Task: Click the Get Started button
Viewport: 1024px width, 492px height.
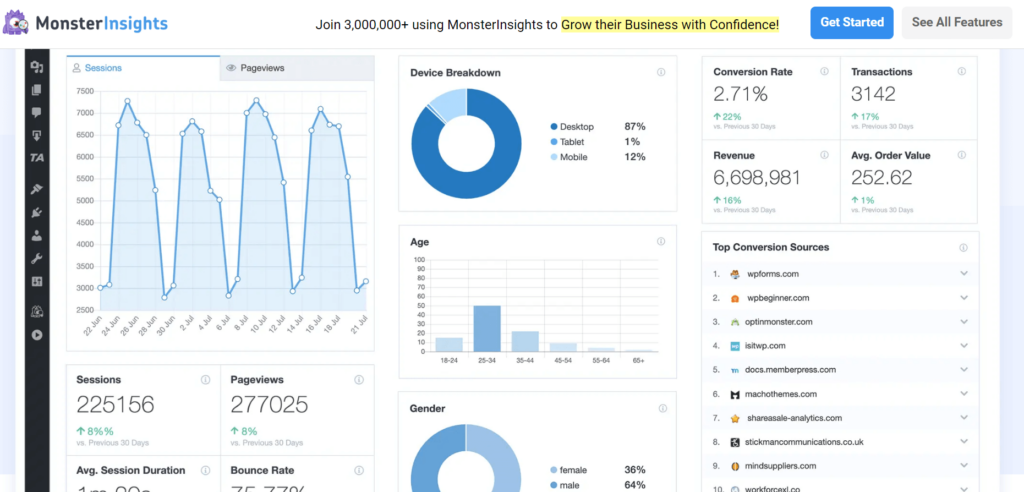Action: (x=852, y=23)
